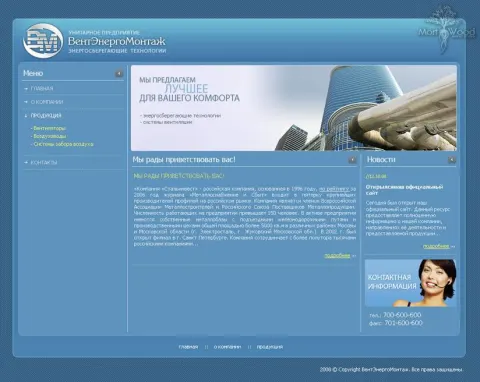Viewport: 480px width, 382px height.
Task: Open footer link о компании
Action: pyautogui.click(x=227, y=347)
